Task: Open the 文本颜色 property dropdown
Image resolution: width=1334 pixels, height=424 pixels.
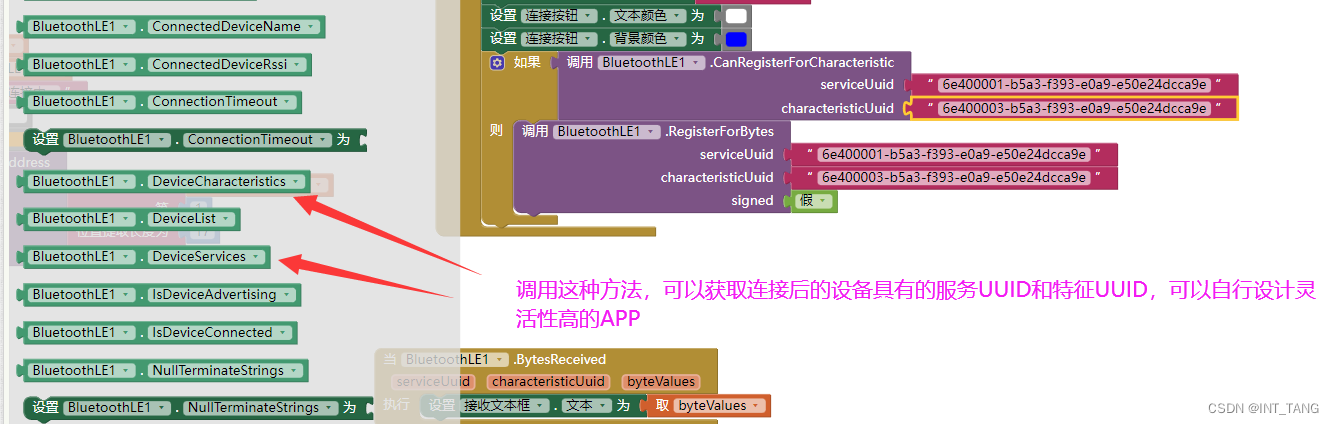Action: coord(649,16)
